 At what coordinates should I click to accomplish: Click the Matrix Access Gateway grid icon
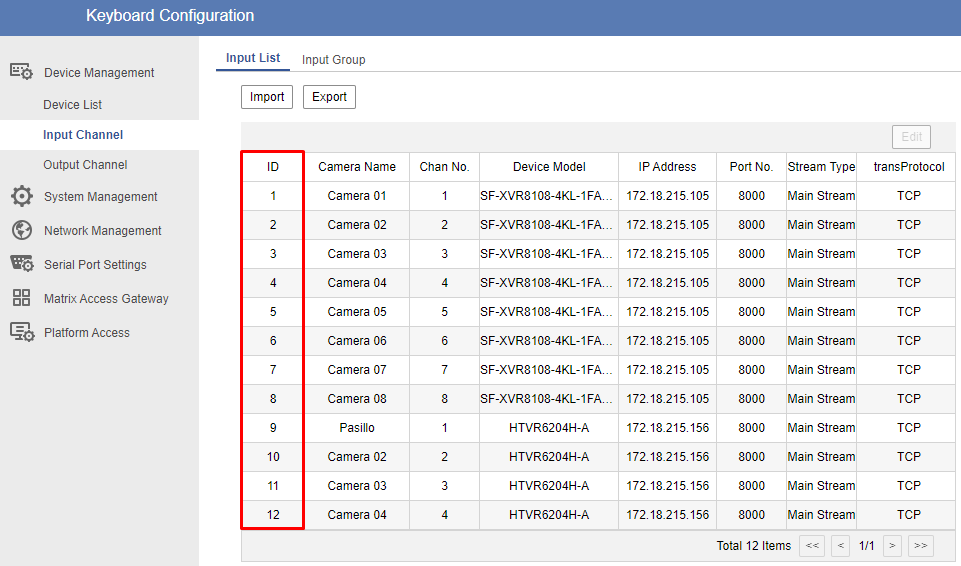click(21, 298)
